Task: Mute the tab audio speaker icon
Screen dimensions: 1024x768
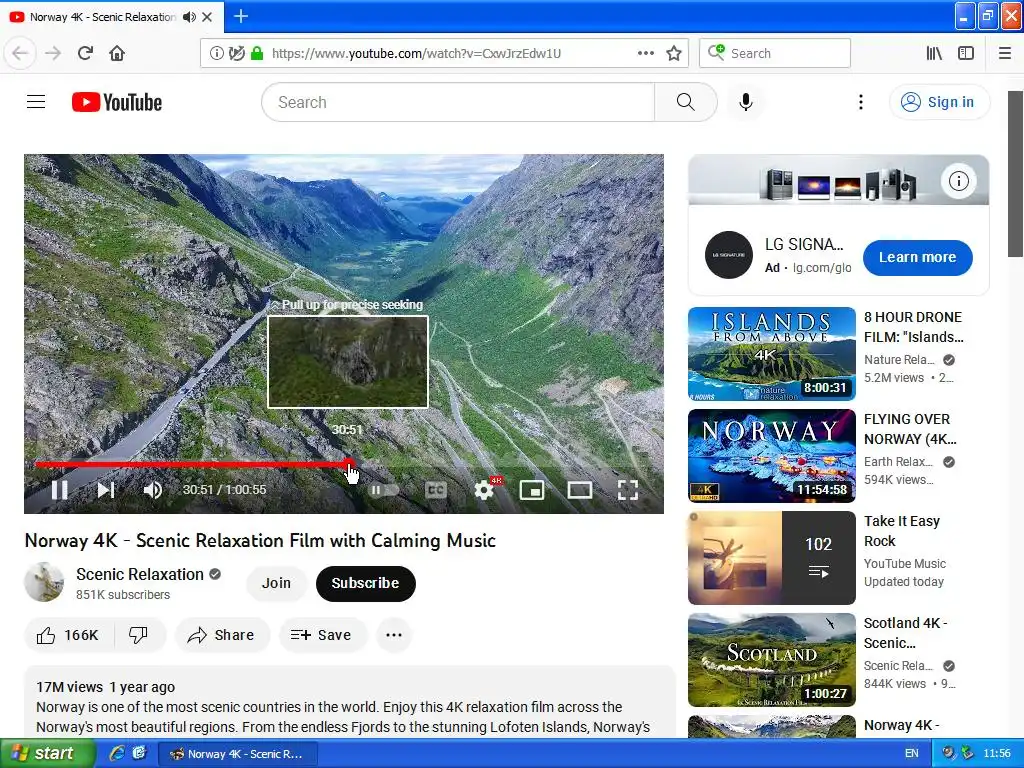Action: click(189, 17)
